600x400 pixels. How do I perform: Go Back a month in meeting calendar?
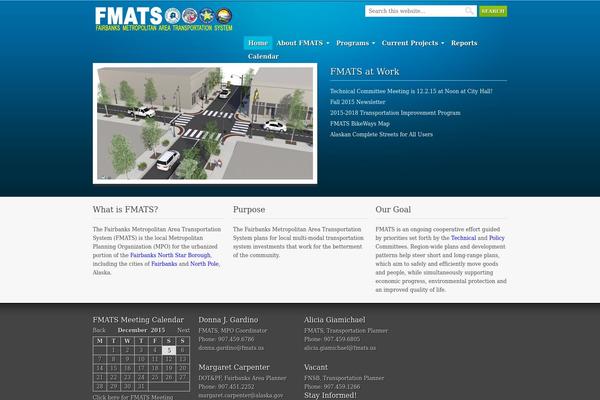99,330
